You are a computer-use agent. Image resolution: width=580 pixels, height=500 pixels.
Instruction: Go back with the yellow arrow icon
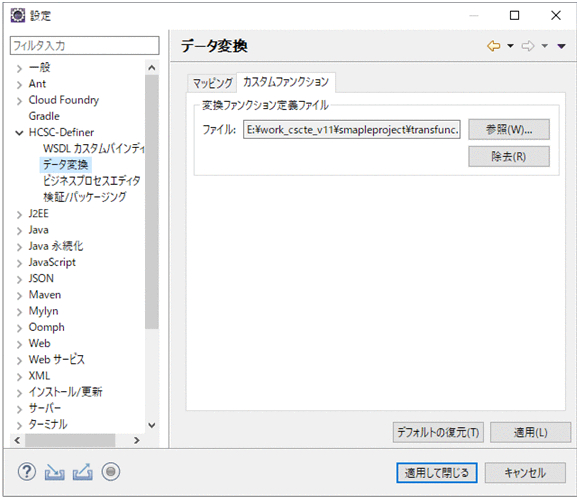[x=494, y=46]
